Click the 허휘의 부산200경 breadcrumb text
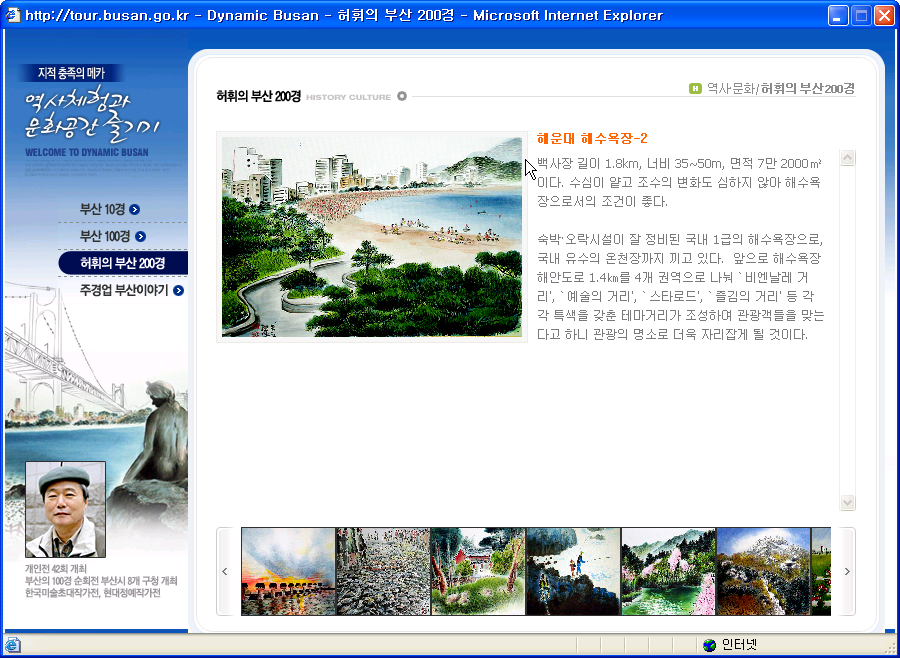The height and width of the screenshot is (658, 900). coord(808,88)
